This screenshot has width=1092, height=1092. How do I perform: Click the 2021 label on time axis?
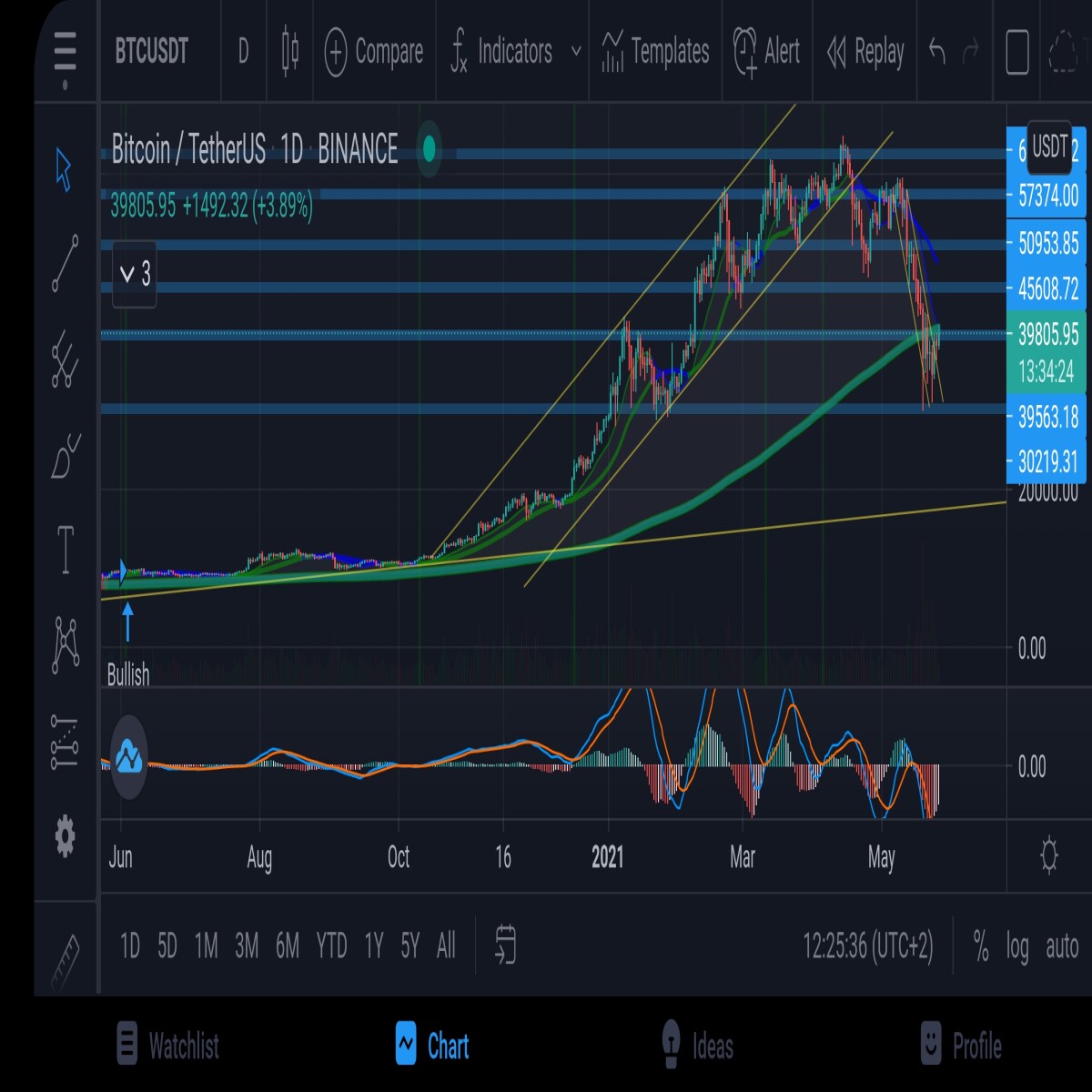pyautogui.click(x=608, y=856)
